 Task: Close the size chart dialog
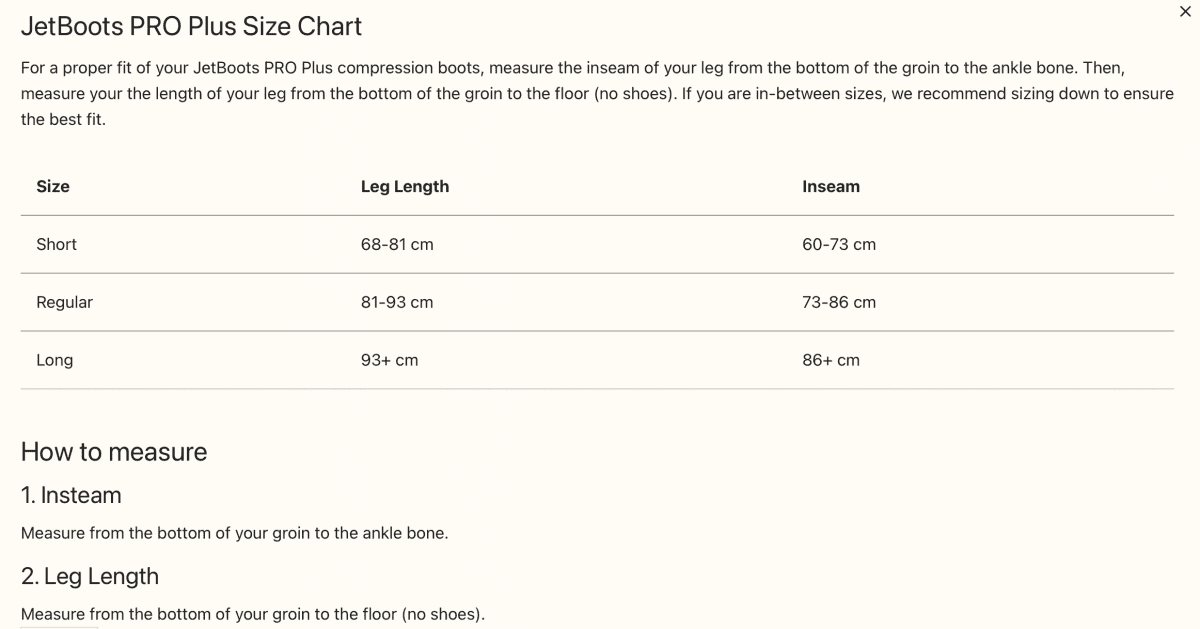(x=1185, y=11)
